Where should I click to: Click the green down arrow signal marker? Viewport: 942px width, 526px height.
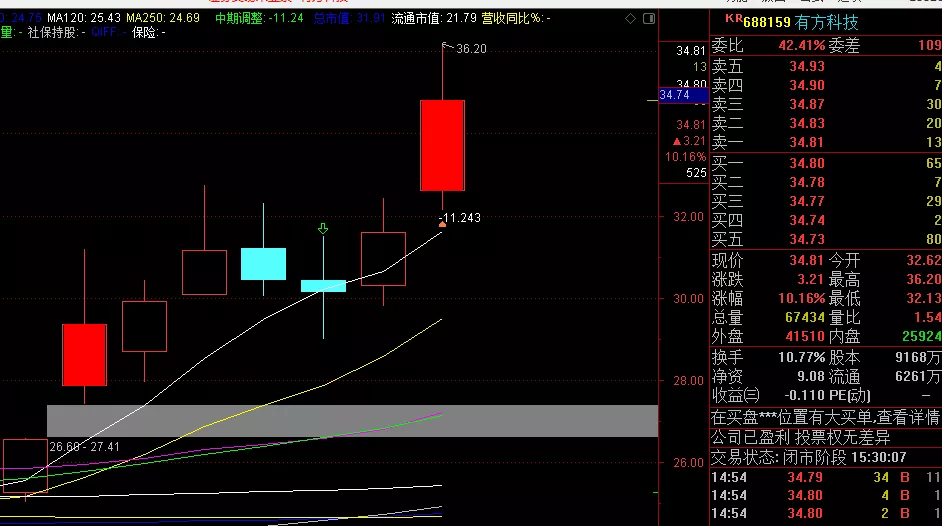(x=323, y=229)
